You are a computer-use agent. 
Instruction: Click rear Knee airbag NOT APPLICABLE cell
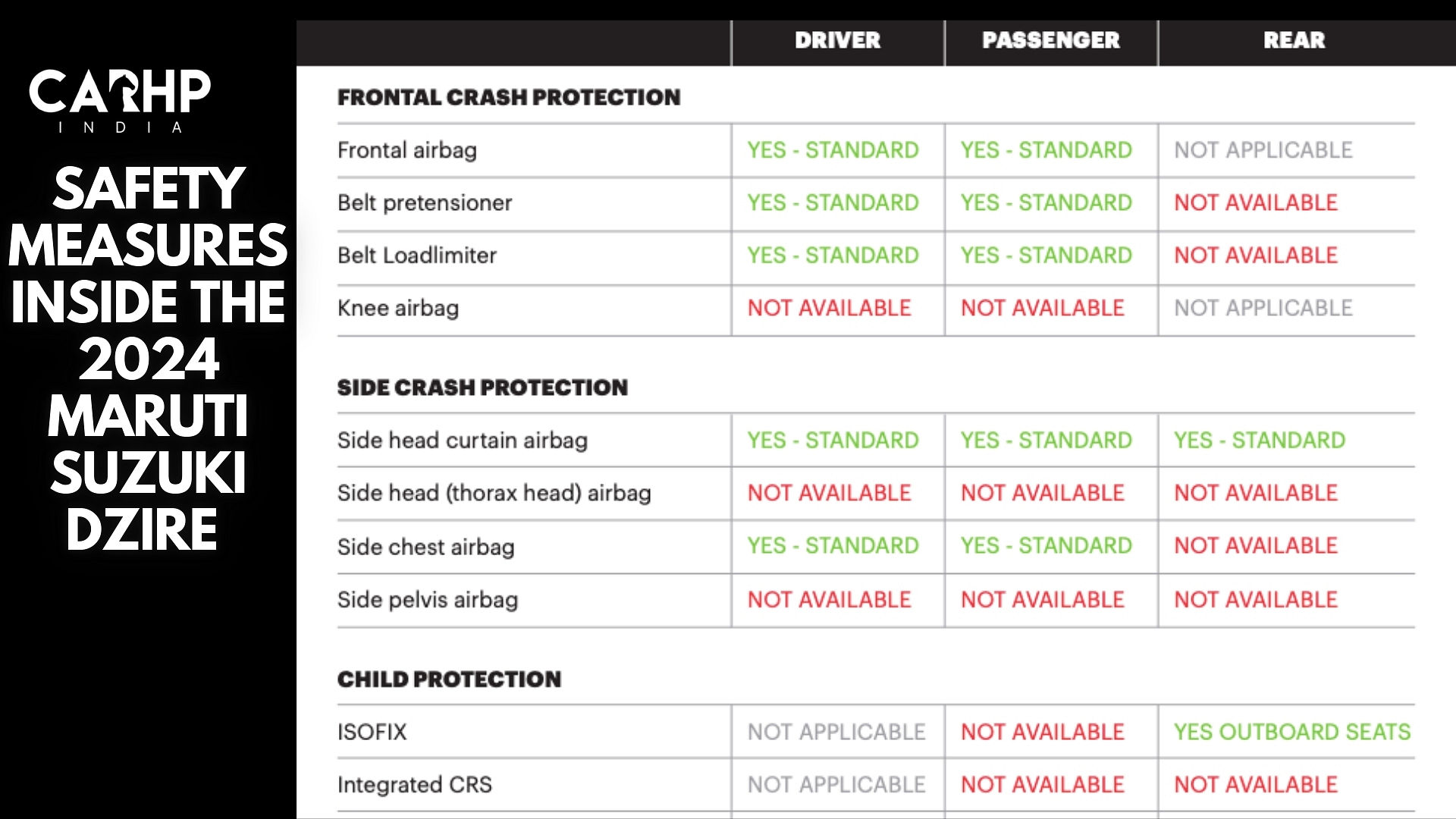(1263, 308)
